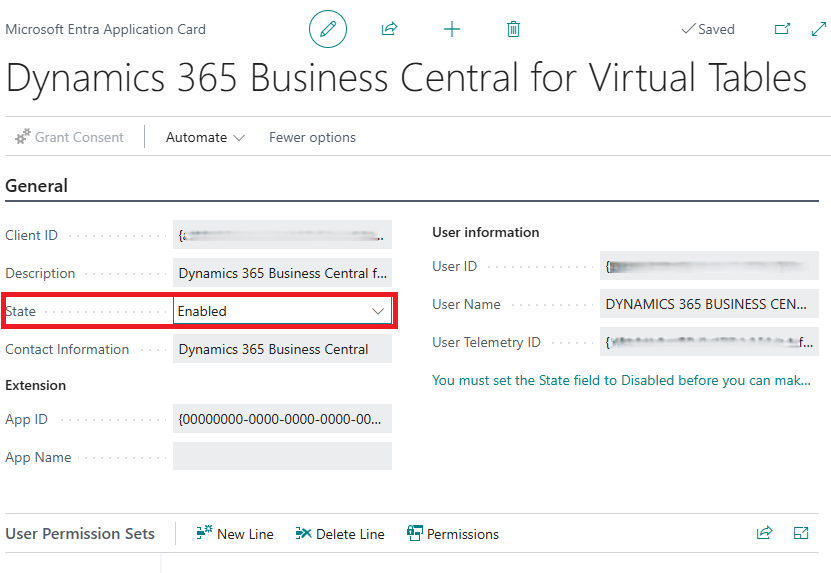Screen dimensions: 831x573
Task: Click share icon in User Permission Sets
Action: pos(764,533)
